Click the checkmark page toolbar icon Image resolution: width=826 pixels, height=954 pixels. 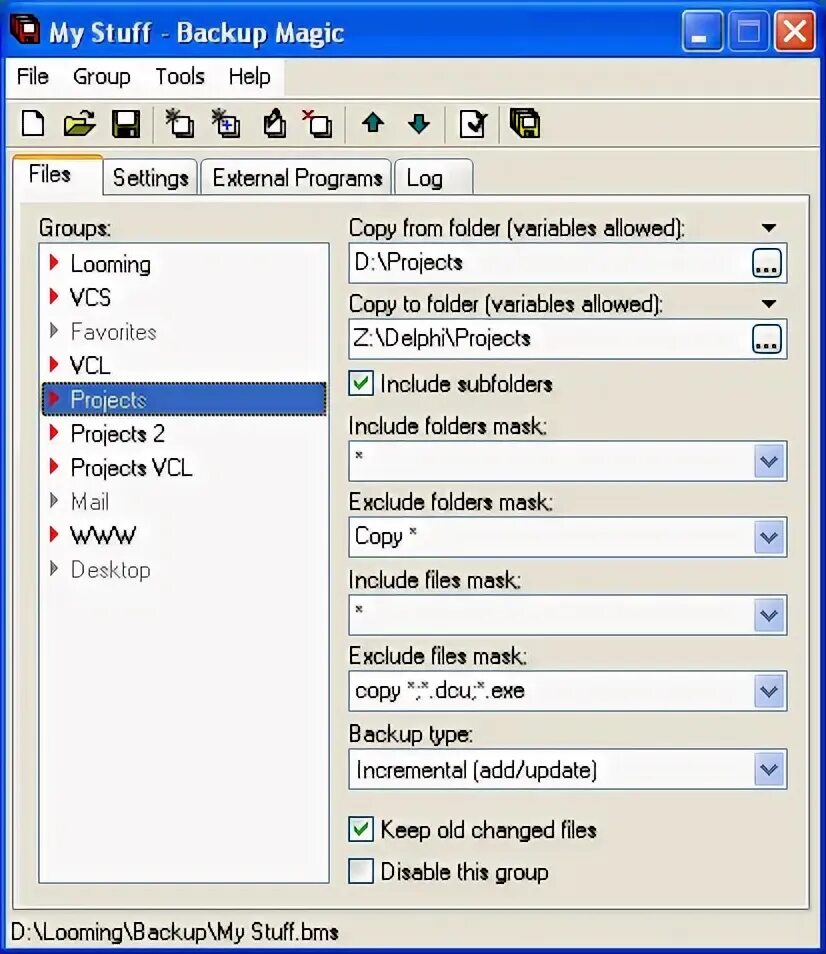click(473, 124)
